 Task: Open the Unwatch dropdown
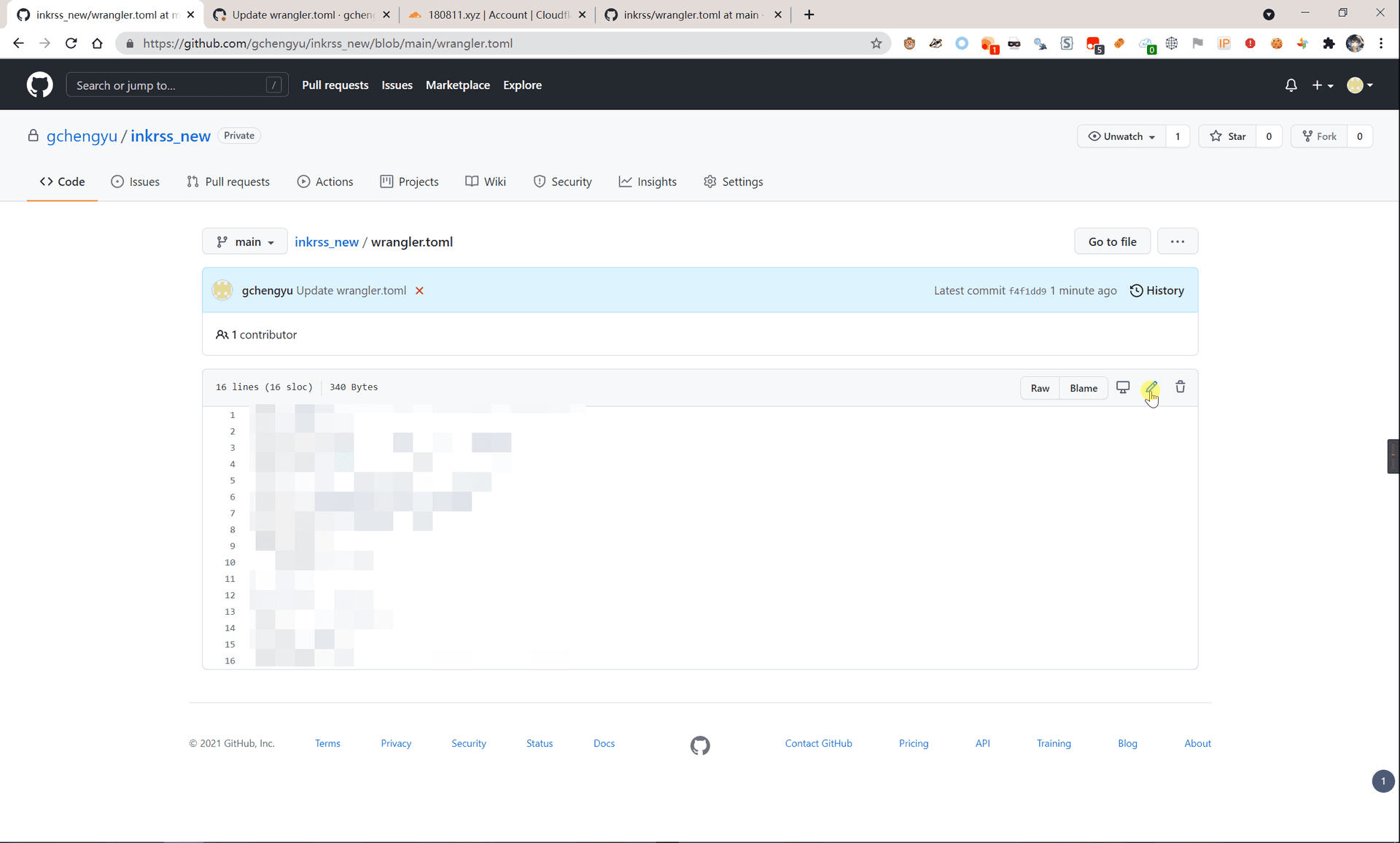pos(1121,136)
